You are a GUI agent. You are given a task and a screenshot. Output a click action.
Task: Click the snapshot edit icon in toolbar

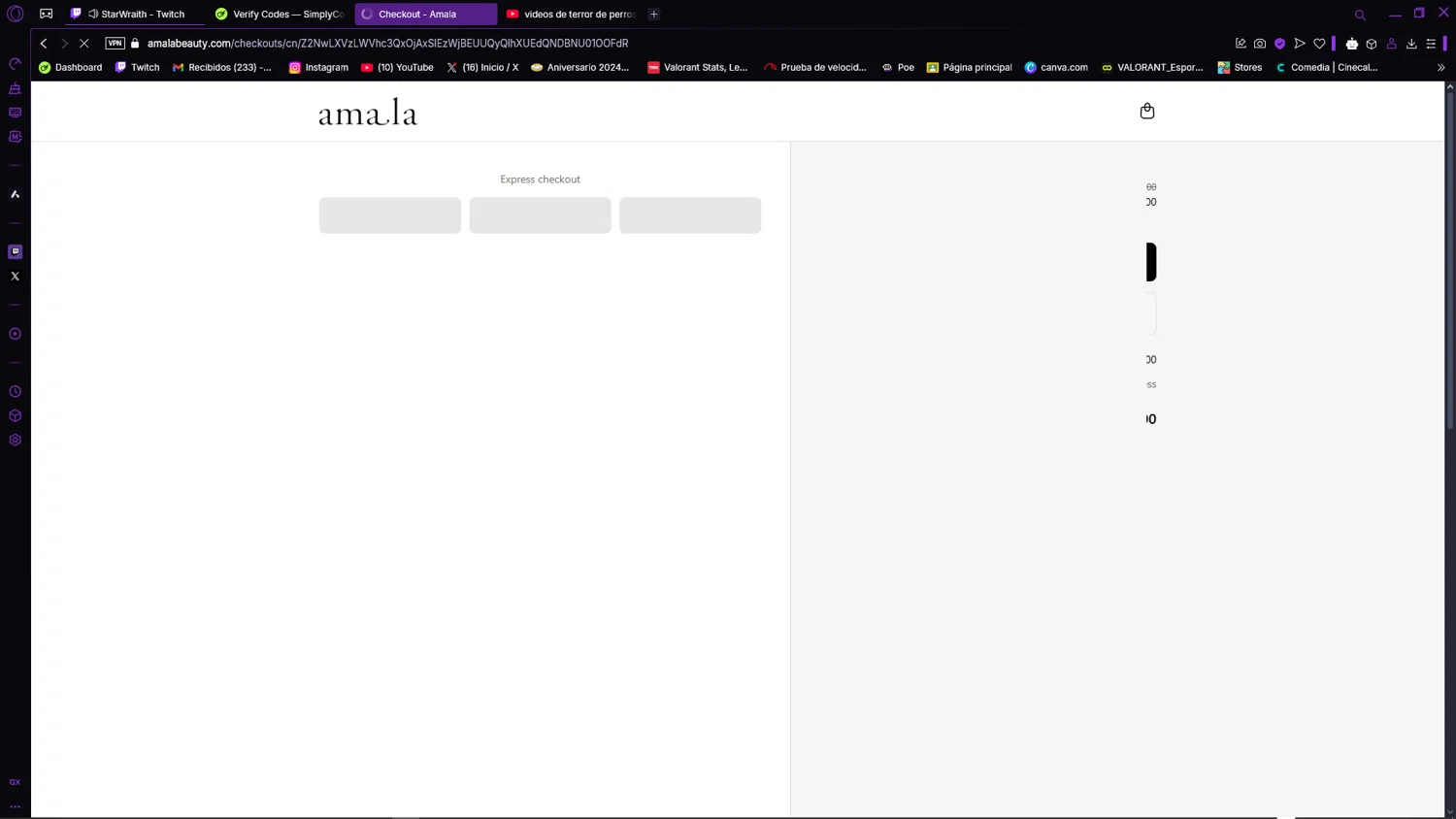click(x=1241, y=43)
